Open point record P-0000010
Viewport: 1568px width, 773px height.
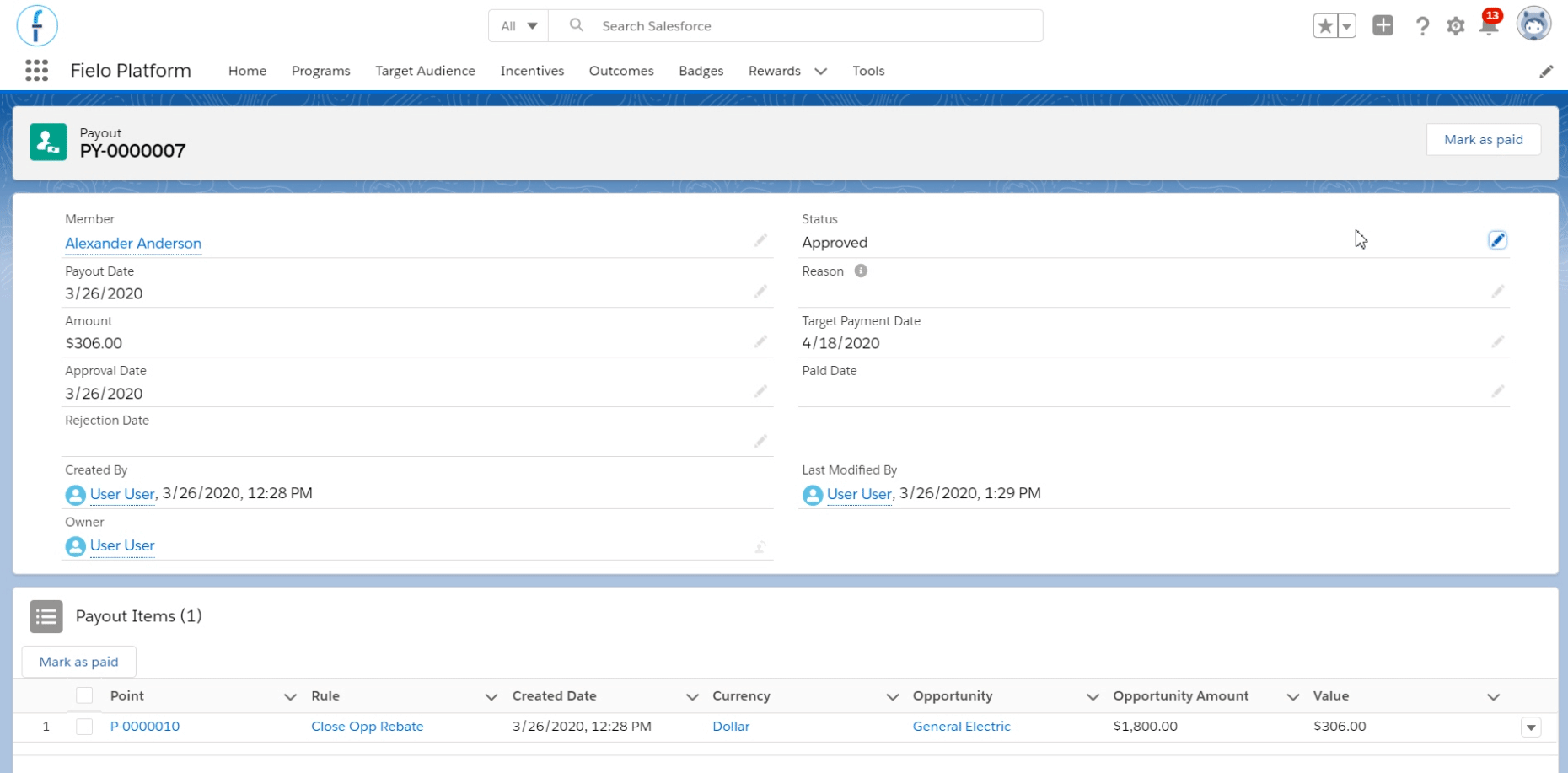[145, 727]
